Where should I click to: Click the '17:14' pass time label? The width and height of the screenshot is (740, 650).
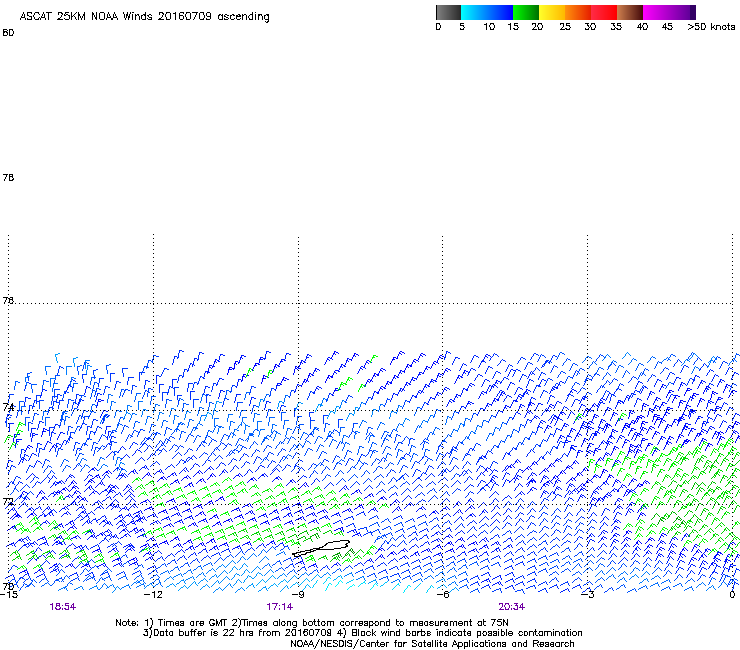click(279, 607)
